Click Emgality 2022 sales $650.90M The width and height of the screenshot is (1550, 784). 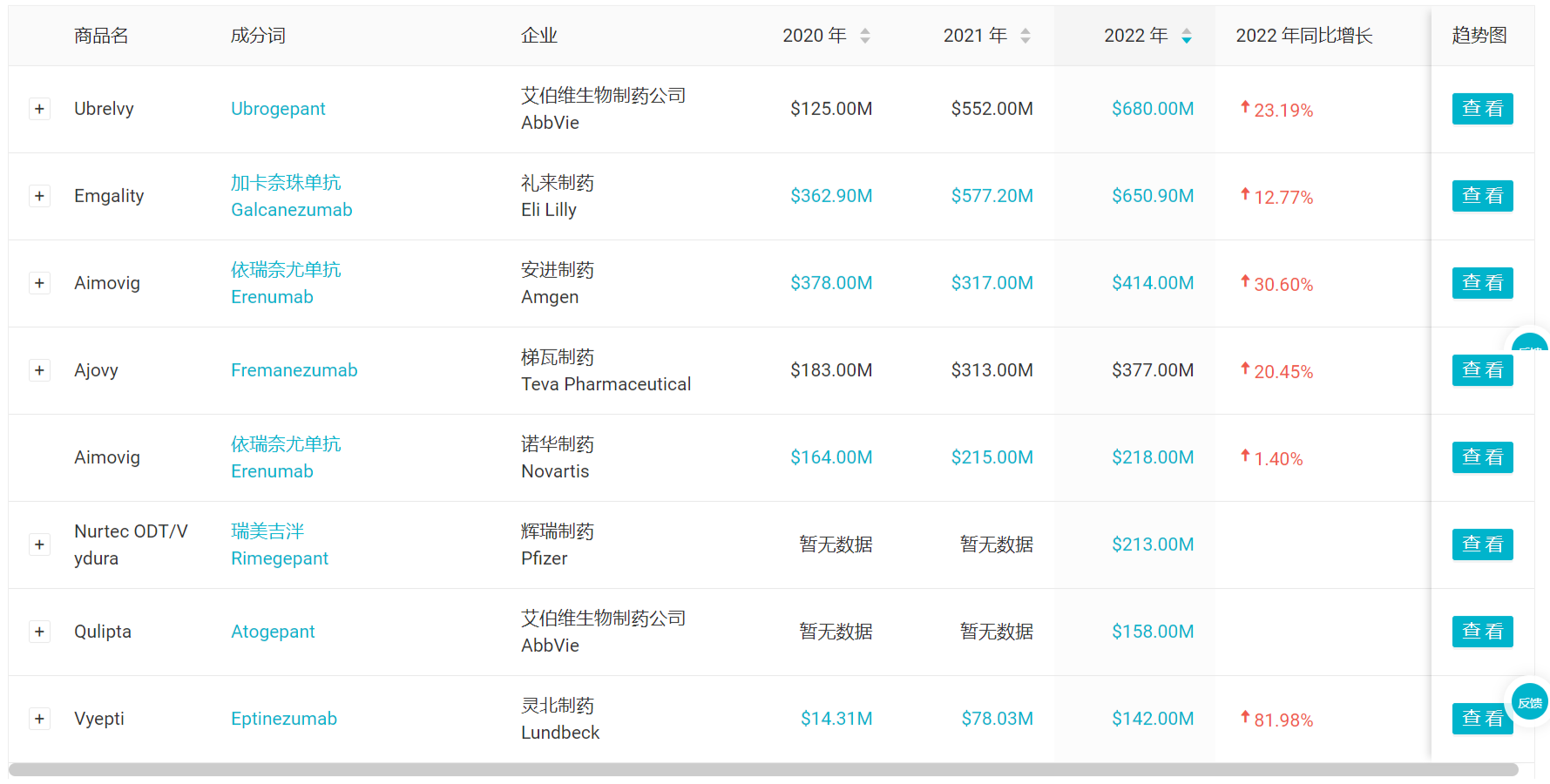pyautogui.click(x=1153, y=196)
